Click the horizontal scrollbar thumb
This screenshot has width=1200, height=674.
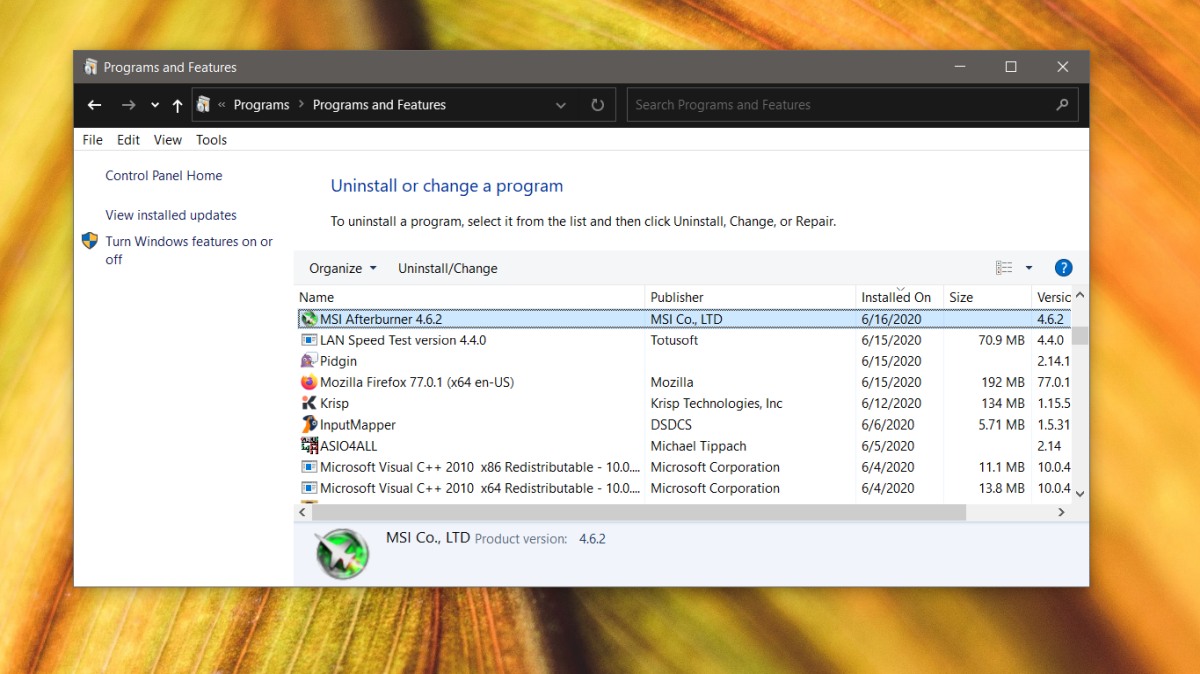pyautogui.click(x=639, y=512)
